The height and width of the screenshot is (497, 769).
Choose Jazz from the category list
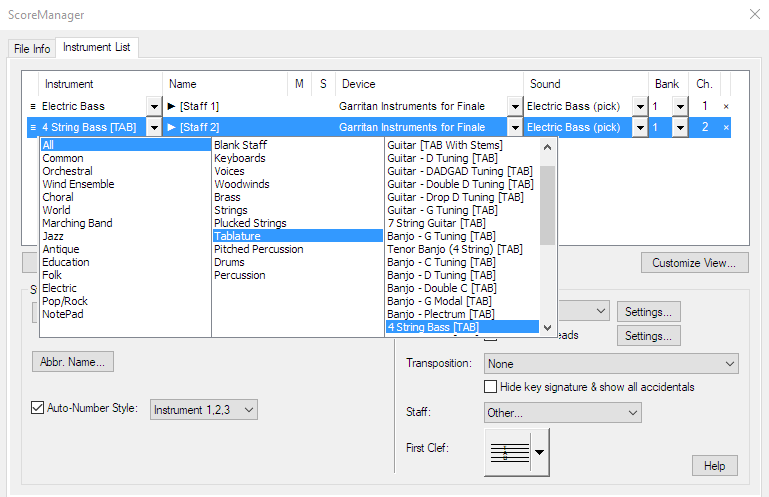[x=55, y=236]
